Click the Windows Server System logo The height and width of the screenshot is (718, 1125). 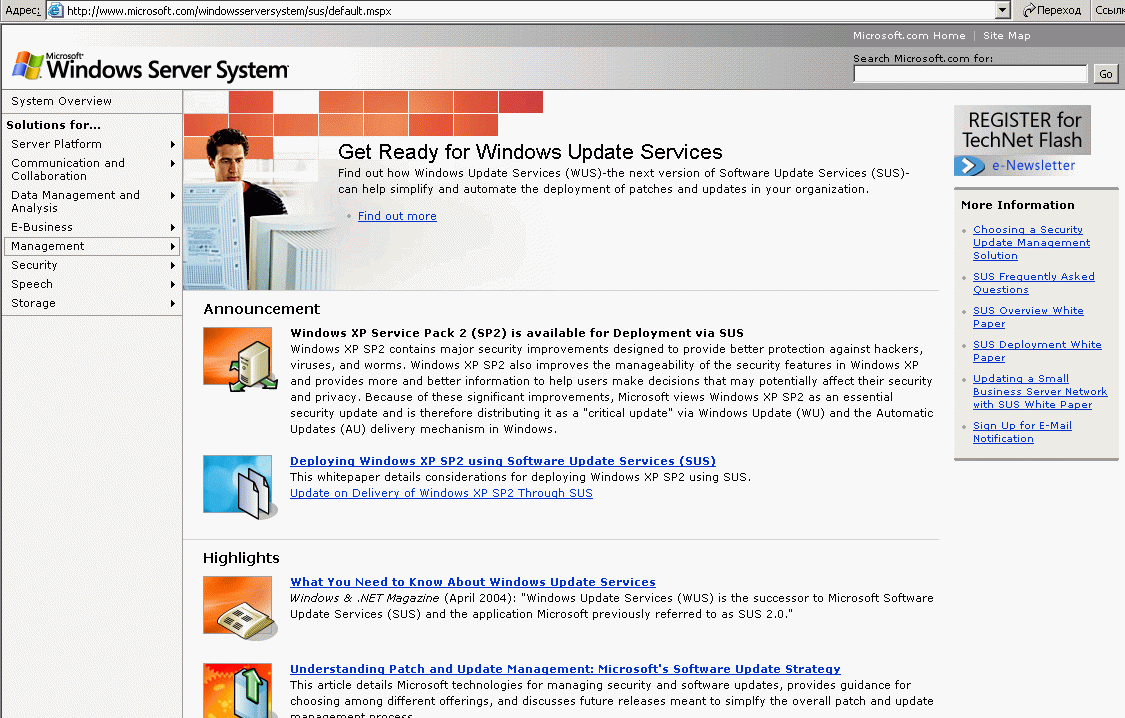[x=150, y=67]
